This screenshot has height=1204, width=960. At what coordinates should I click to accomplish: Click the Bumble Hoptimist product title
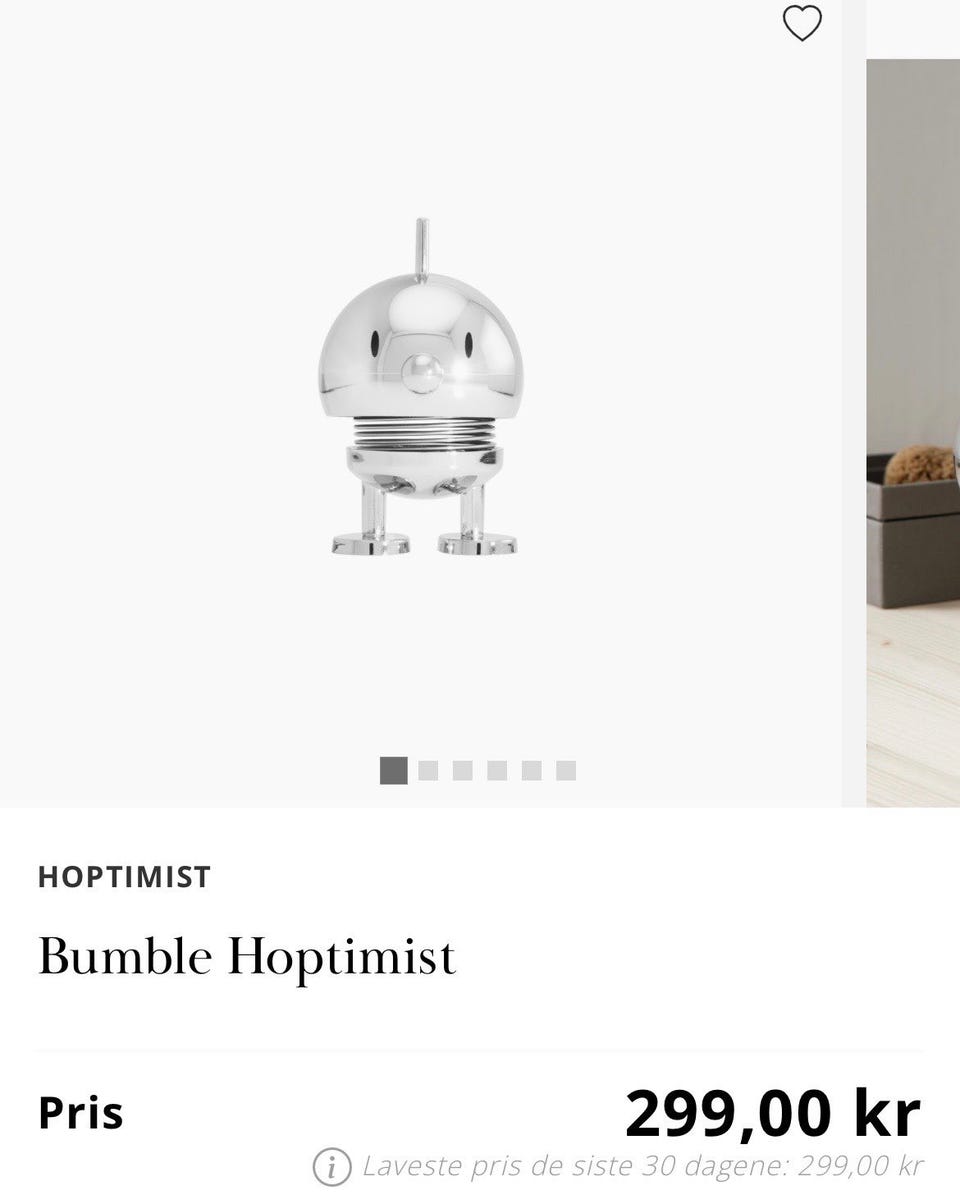[x=247, y=957]
